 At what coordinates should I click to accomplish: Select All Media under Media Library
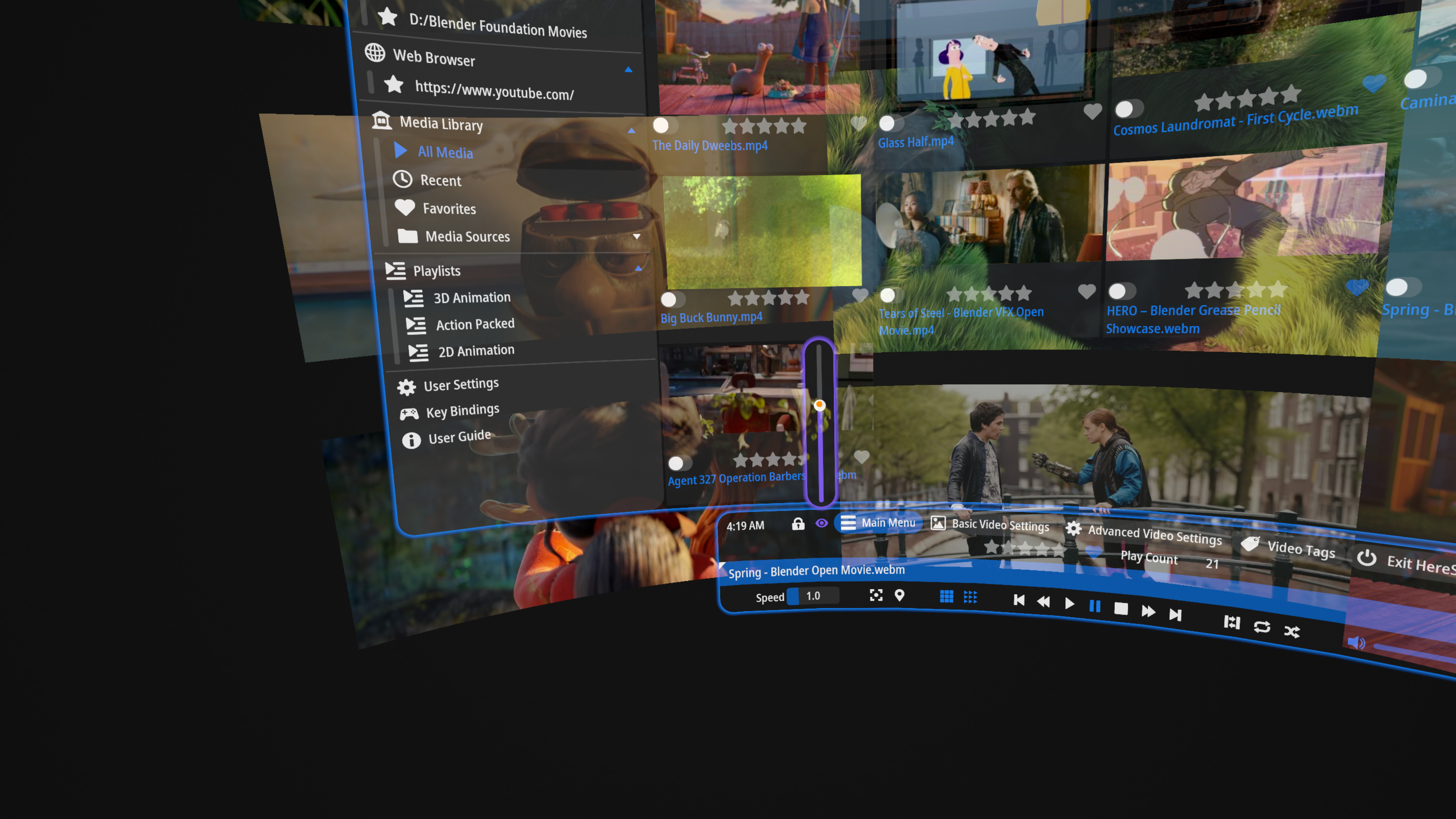446,152
